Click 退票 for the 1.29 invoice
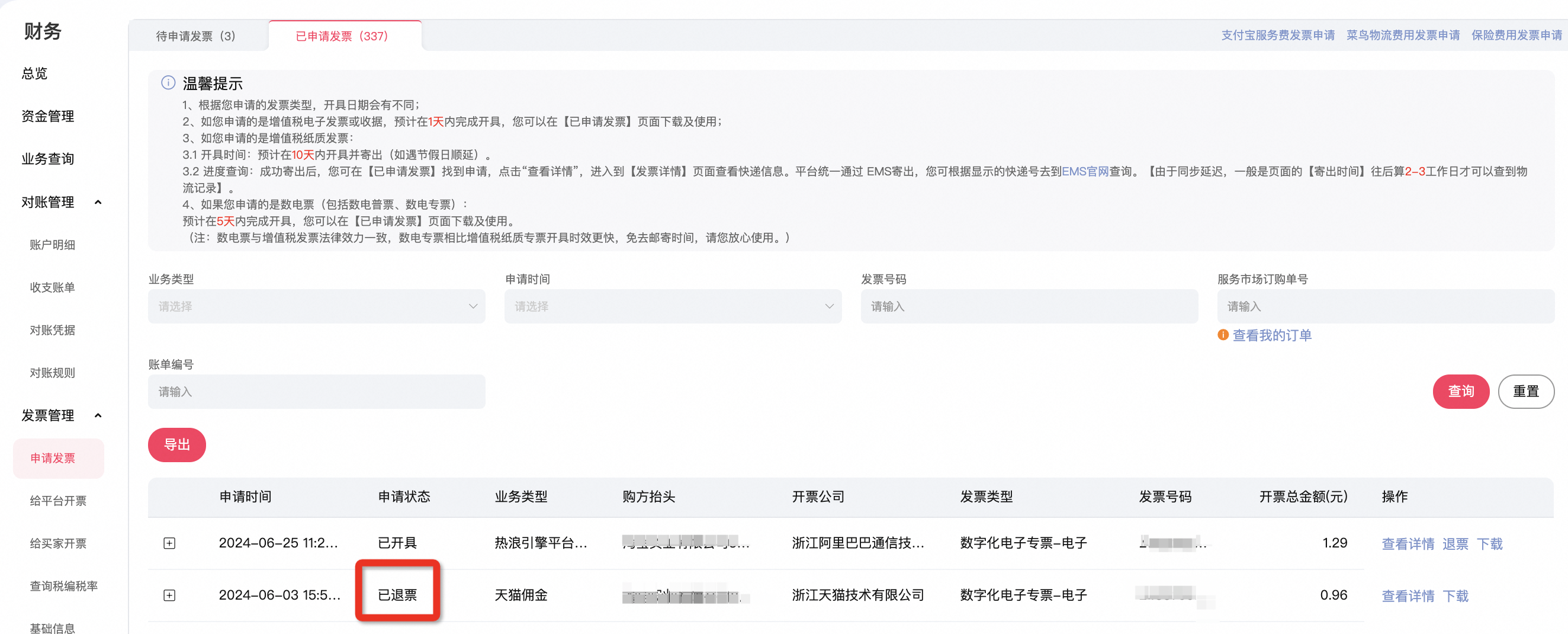Image resolution: width=1568 pixels, height=634 pixels. tap(1455, 543)
